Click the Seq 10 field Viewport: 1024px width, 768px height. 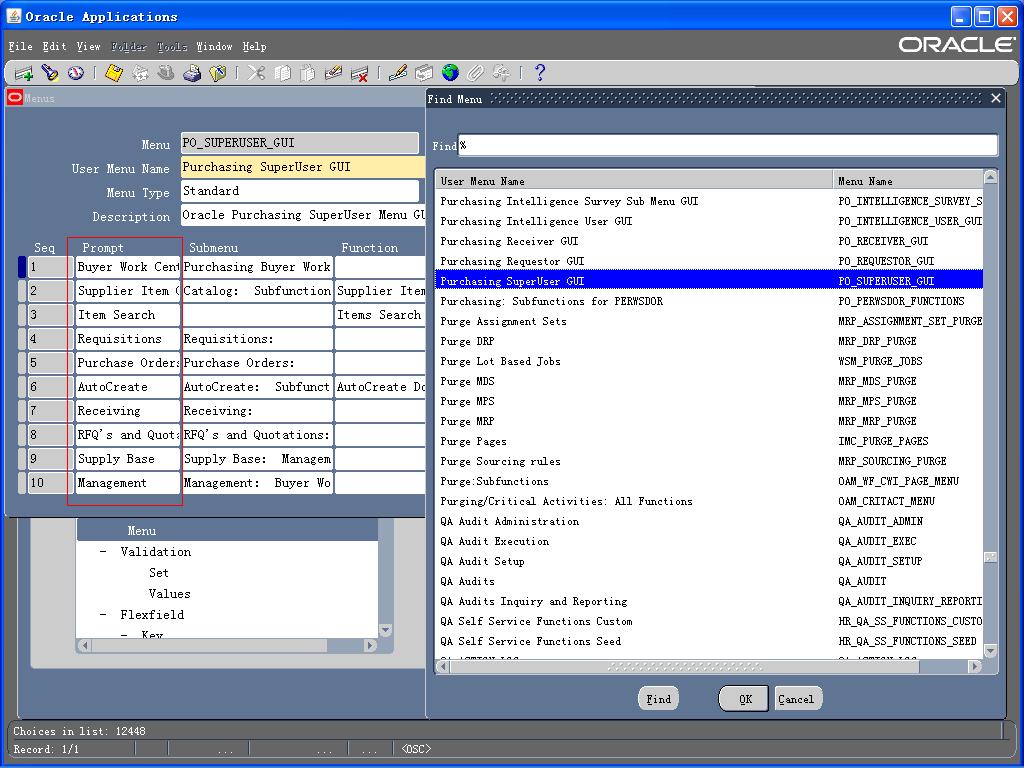point(46,483)
